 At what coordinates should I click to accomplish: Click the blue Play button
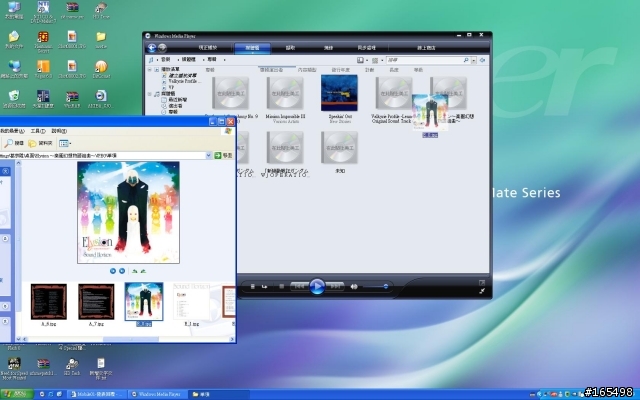point(317,287)
